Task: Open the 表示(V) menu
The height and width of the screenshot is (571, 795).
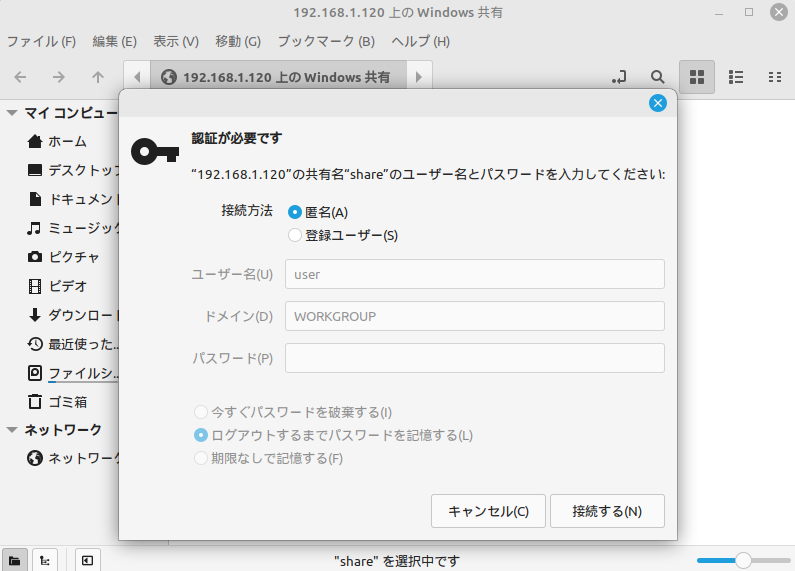Action: coord(176,41)
